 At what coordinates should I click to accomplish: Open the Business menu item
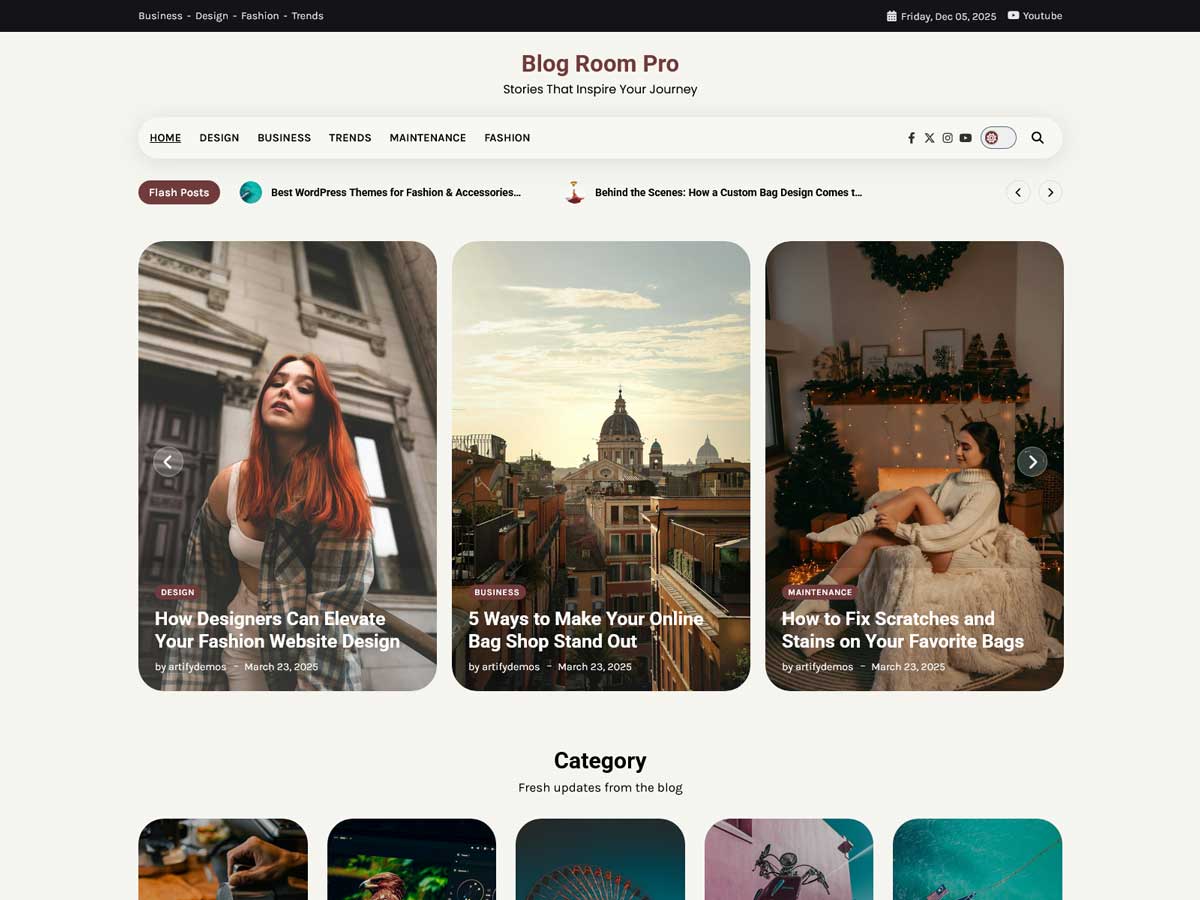point(284,138)
